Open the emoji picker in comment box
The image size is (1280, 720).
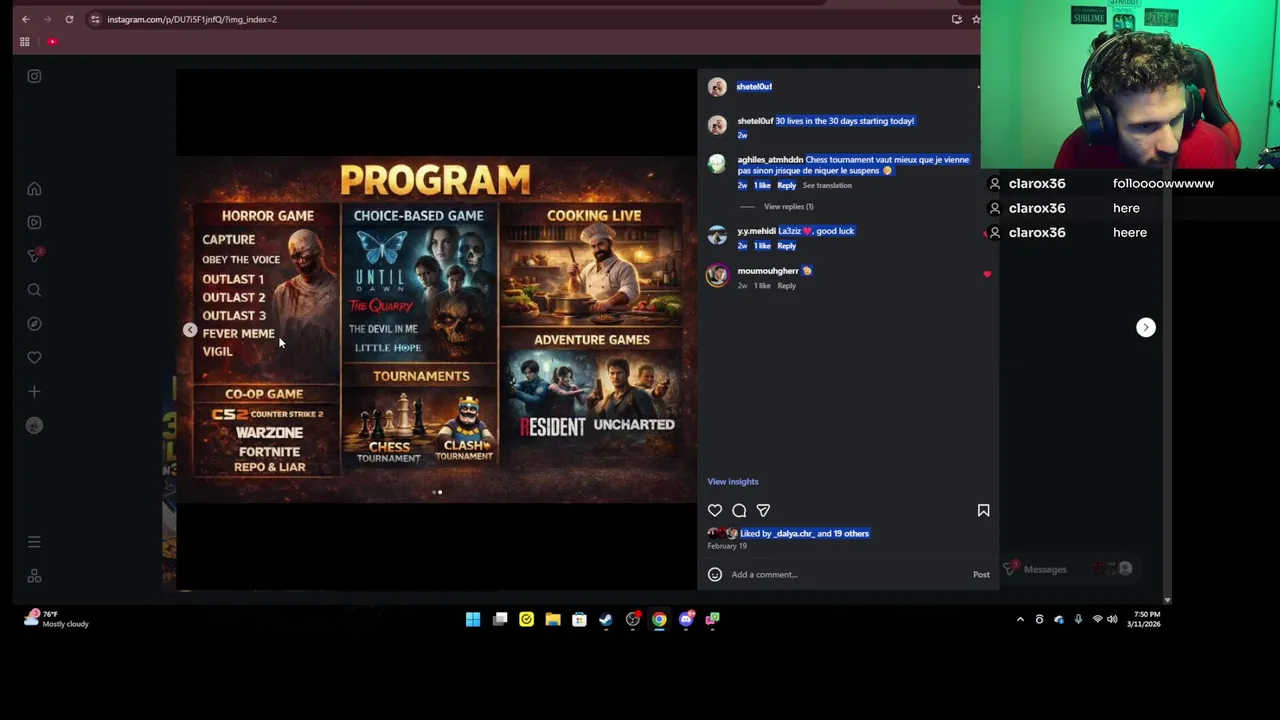pyautogui.click(x=715, y=574)
